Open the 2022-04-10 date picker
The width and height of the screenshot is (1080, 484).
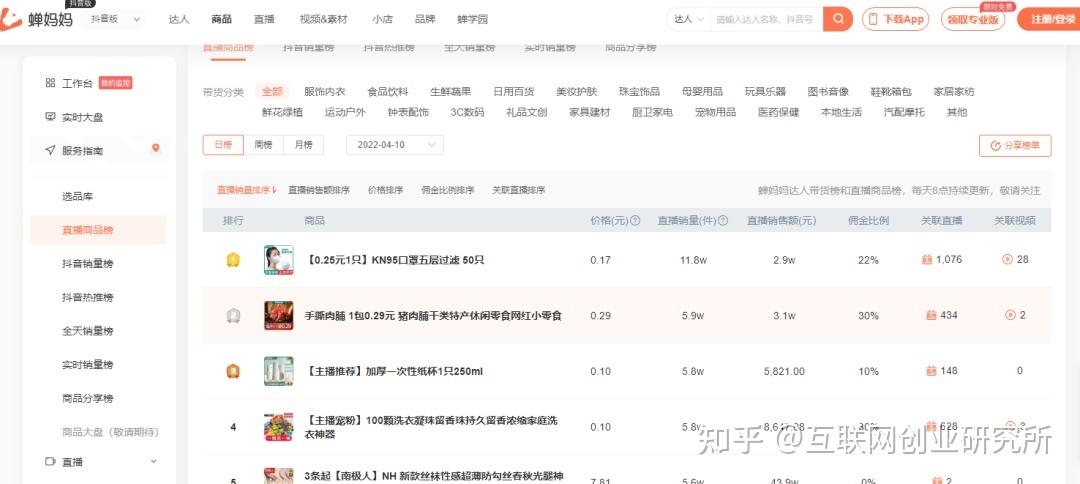pos(395,145)
